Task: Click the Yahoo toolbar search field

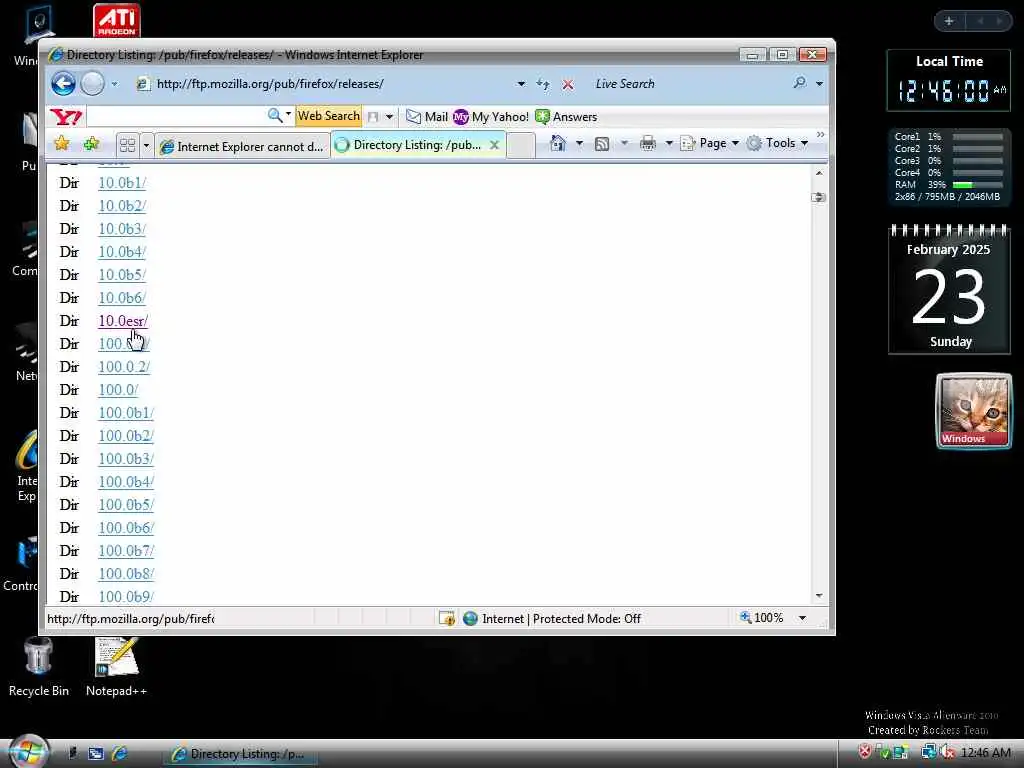Action: pyautogui.click(x=176, y=116)
